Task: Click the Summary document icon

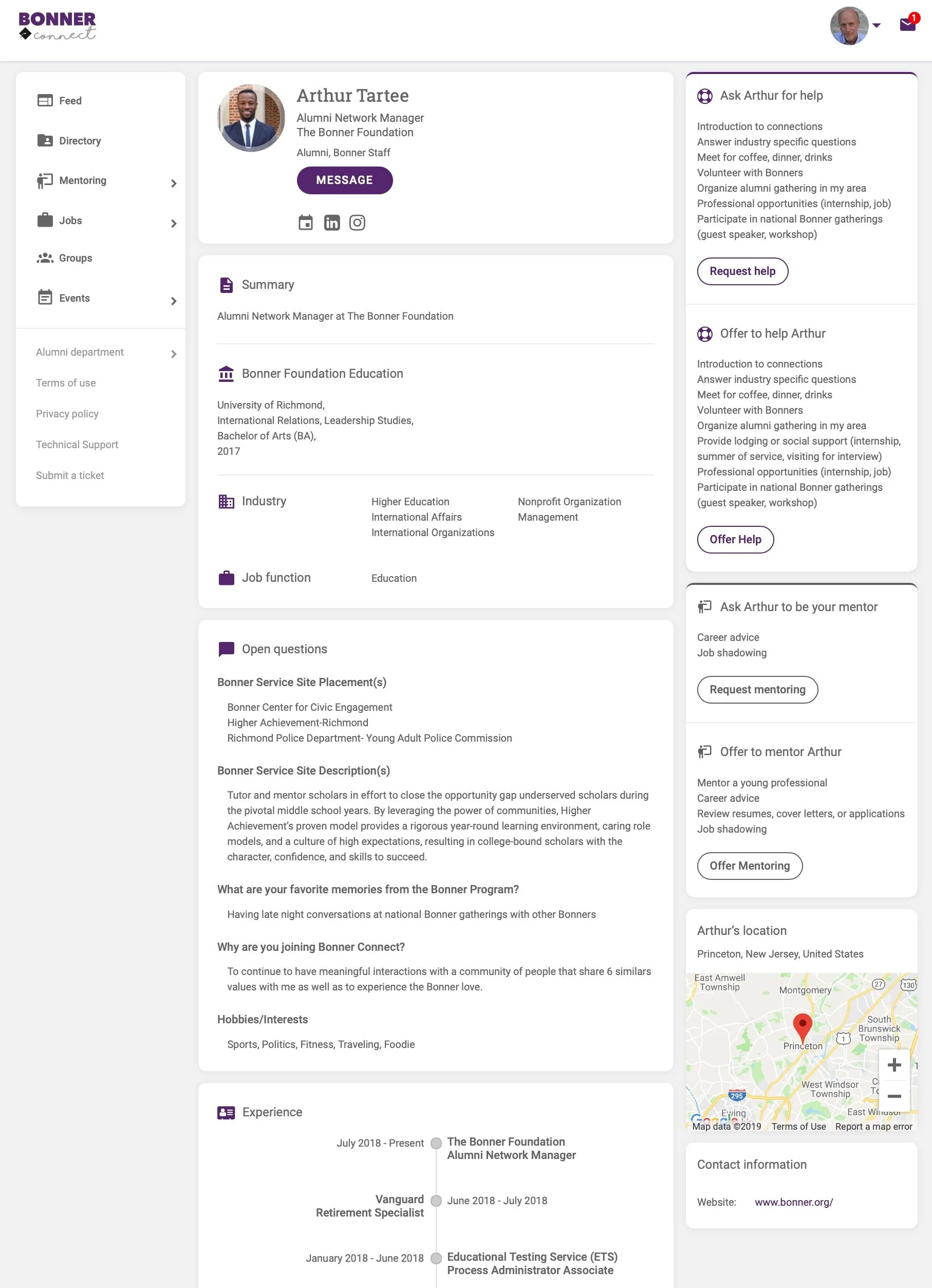Action: pyautogui.click(x=226, y=285)
